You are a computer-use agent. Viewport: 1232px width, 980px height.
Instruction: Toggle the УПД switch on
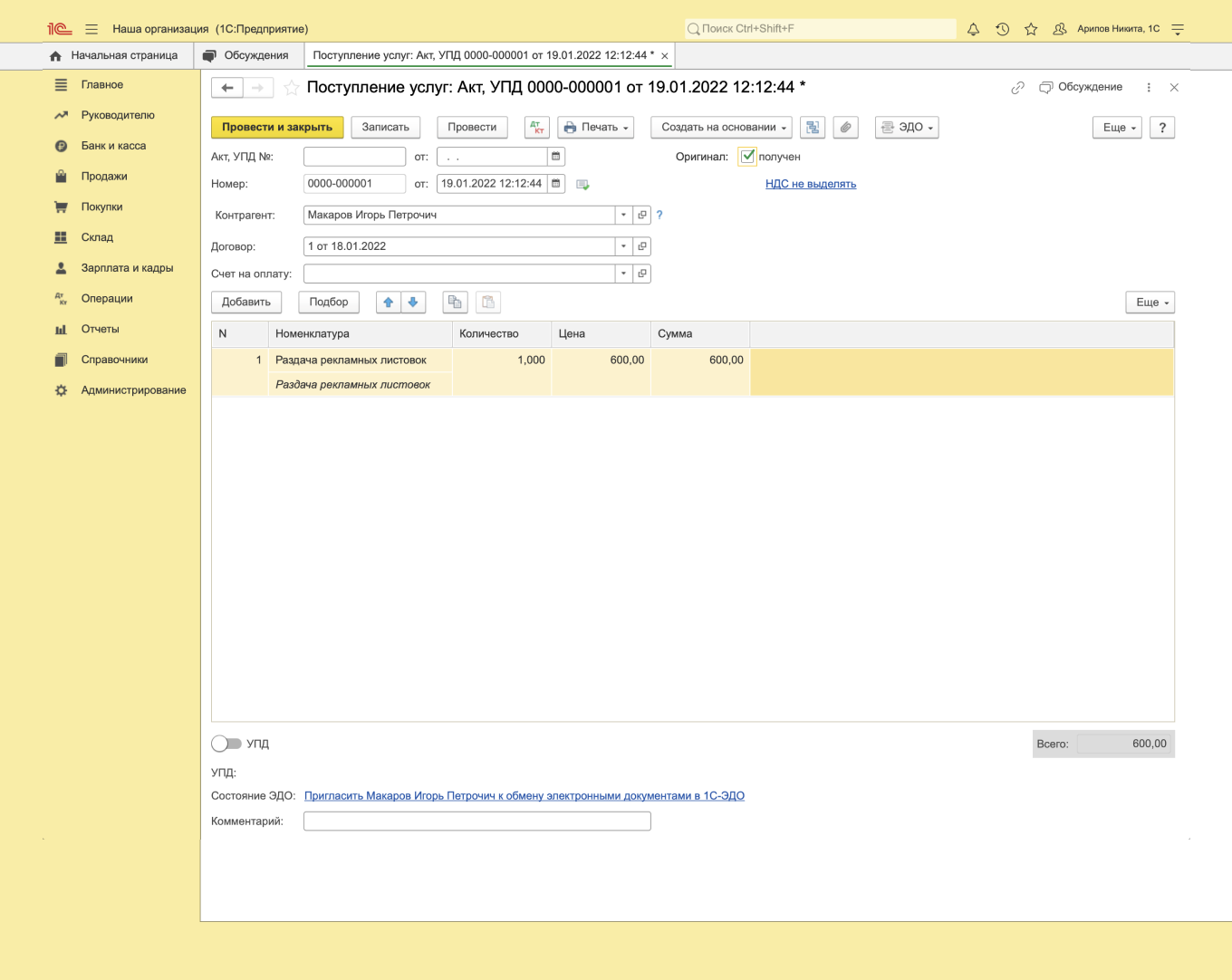tap(226, 744)
